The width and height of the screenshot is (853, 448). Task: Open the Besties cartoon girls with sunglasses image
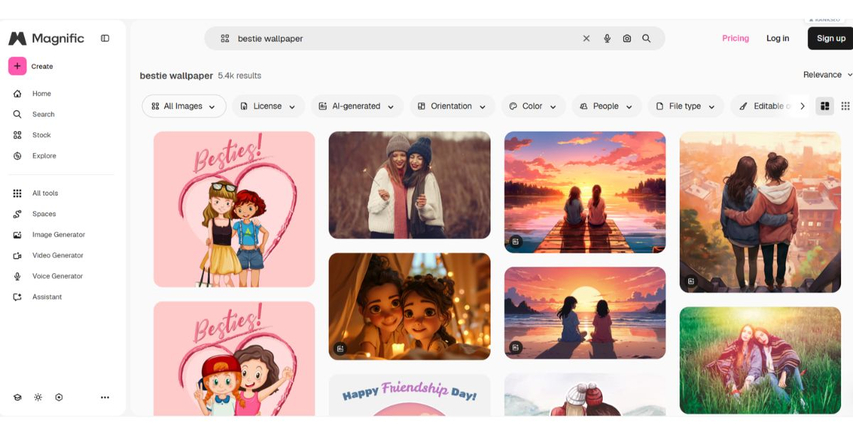(x=234, y=209)
